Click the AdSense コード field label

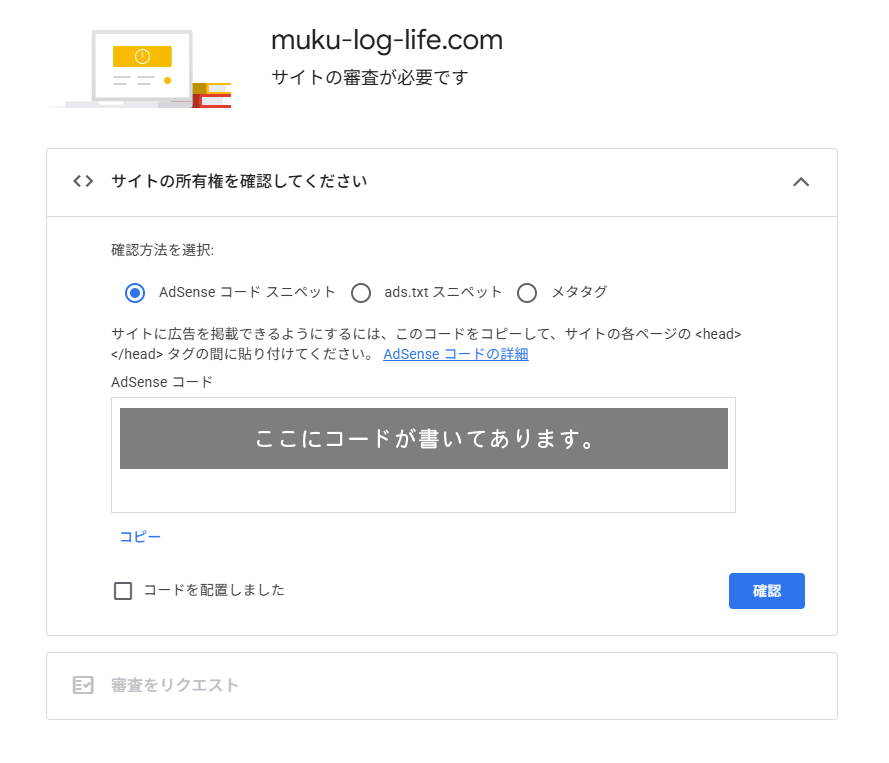point(162,382)
